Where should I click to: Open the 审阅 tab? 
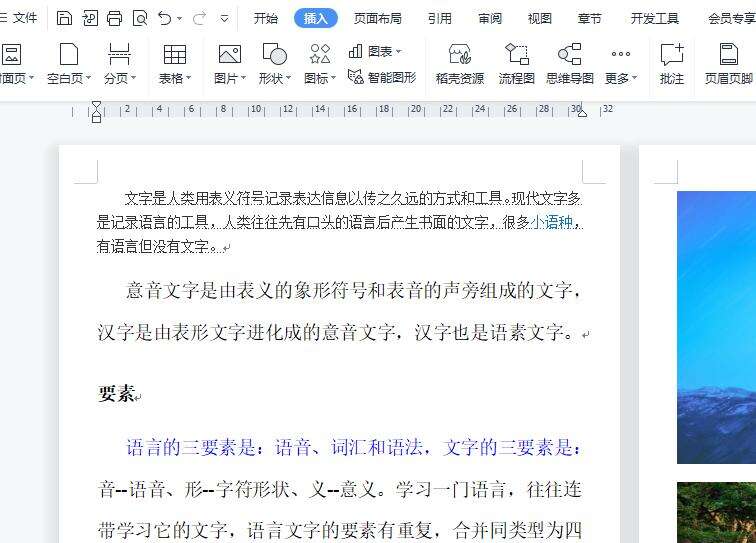490,18
